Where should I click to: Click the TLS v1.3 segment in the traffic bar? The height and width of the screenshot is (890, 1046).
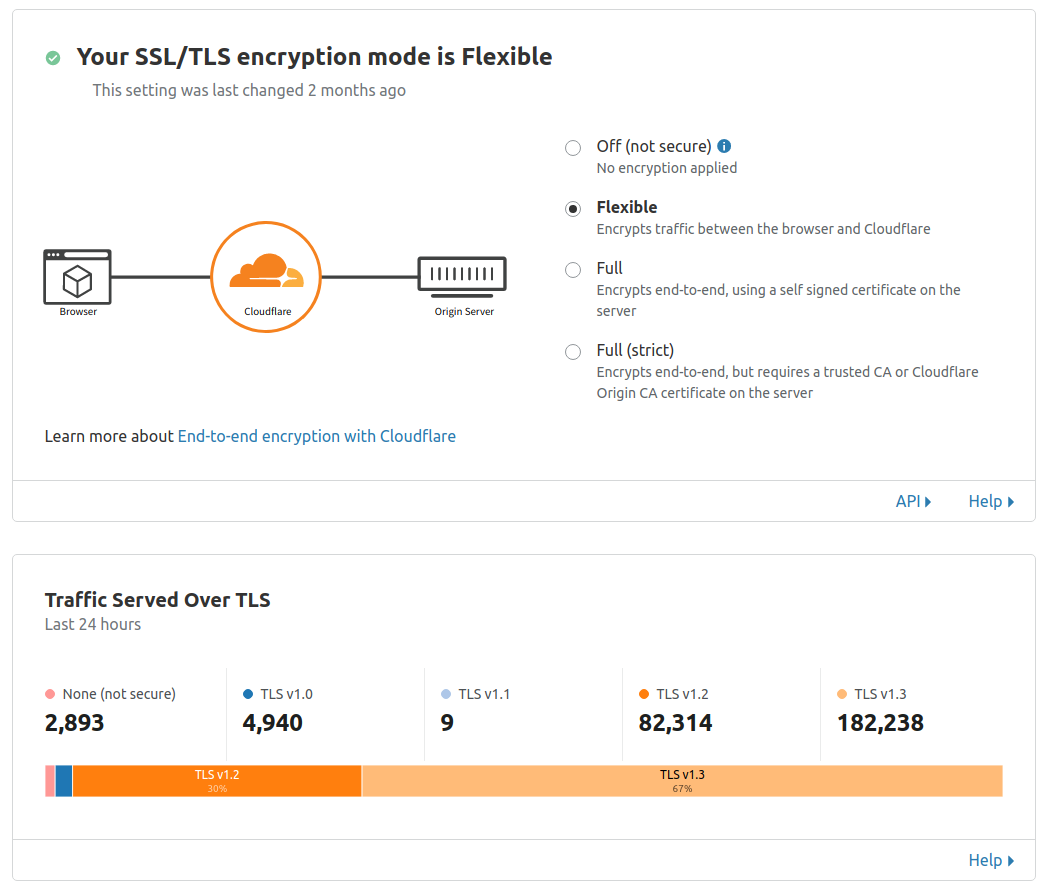[682, 781]
